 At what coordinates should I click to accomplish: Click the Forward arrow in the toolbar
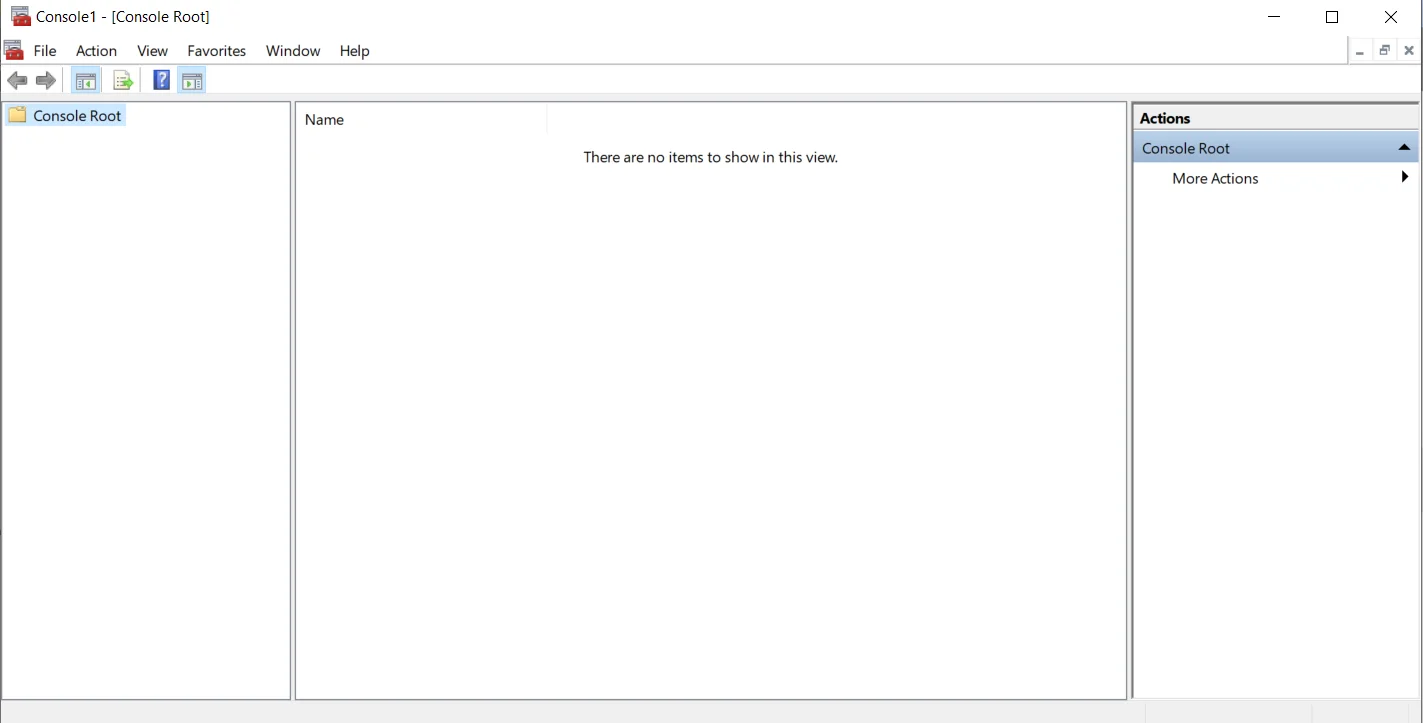point(45,81)
